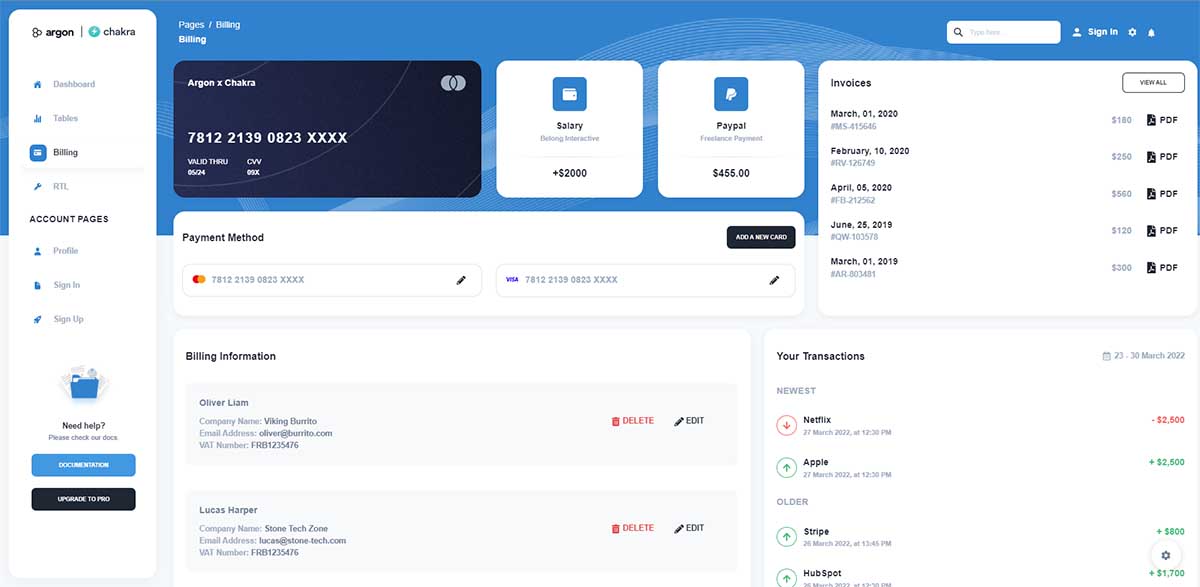Screen dimensions: 1200x587
Task: Click the Salary wallet icon
Action: 569,95
